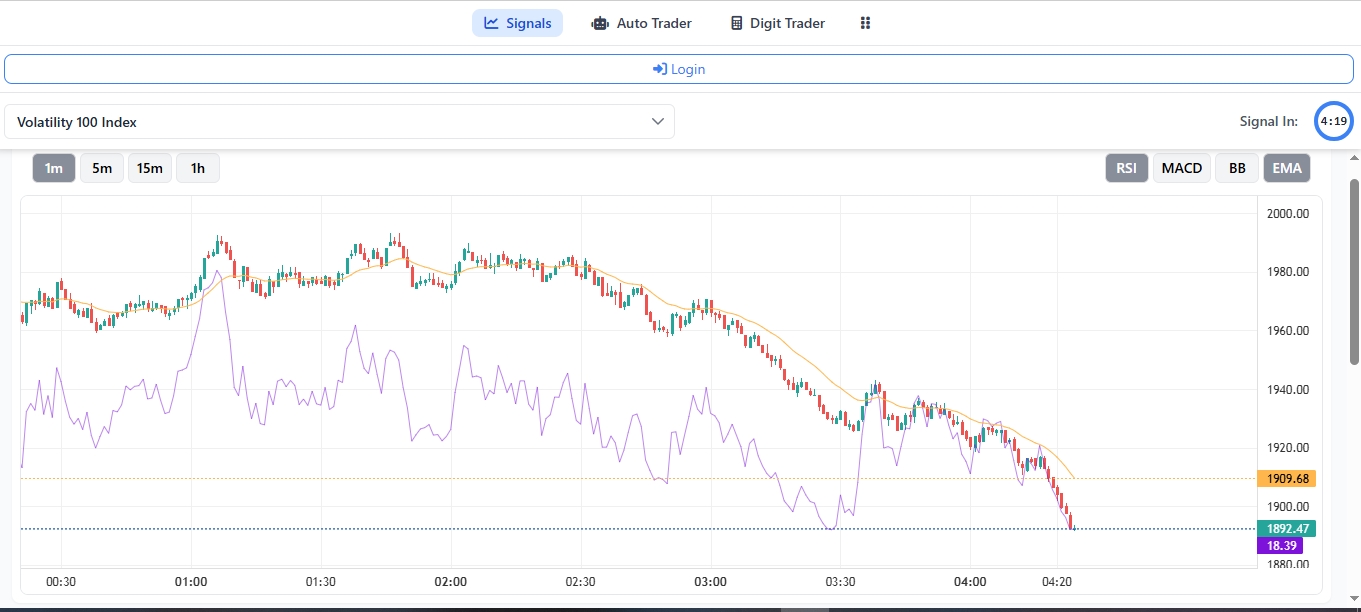Click the calculator icon beside Digit Trader

(x=737, y=23)
